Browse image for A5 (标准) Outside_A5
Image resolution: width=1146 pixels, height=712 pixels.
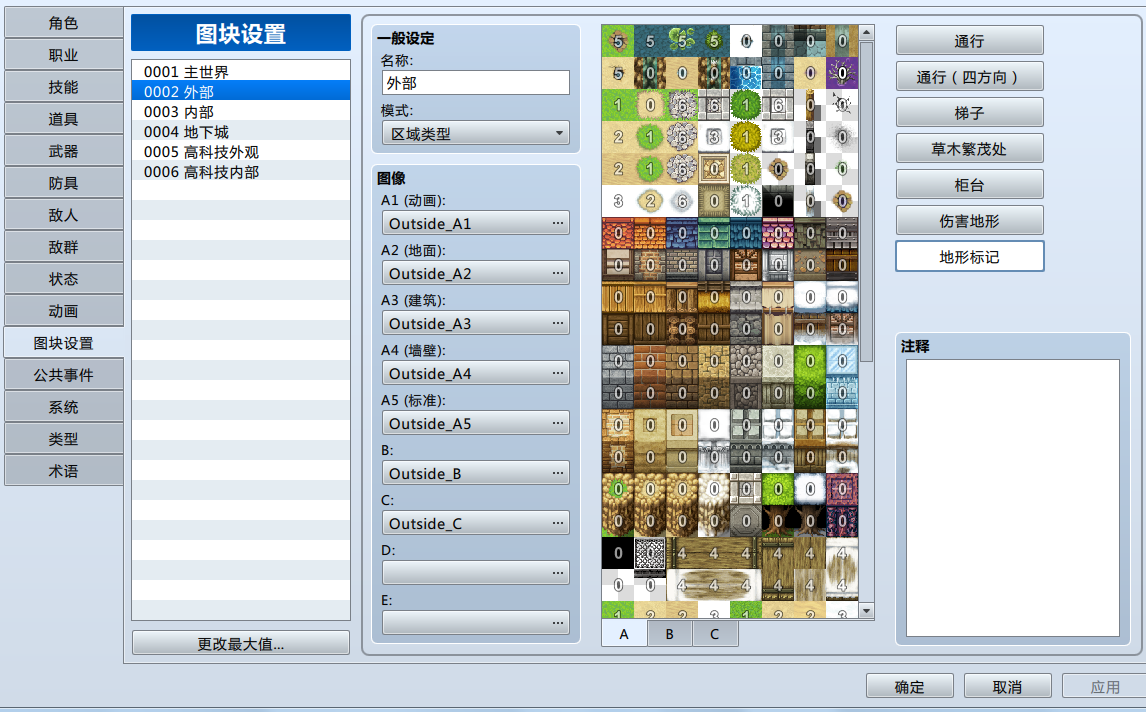[x=475, y=423]
